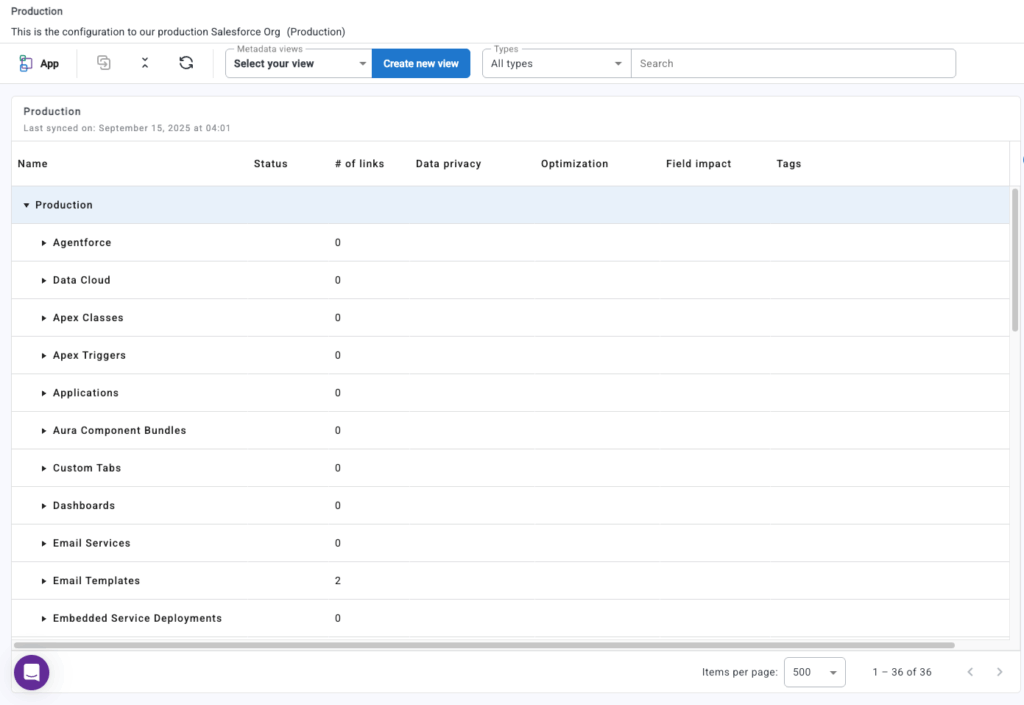This screenshot has height=705, width=1024.
Task: Go to the previous page arrow
Action: pos(970,672)
